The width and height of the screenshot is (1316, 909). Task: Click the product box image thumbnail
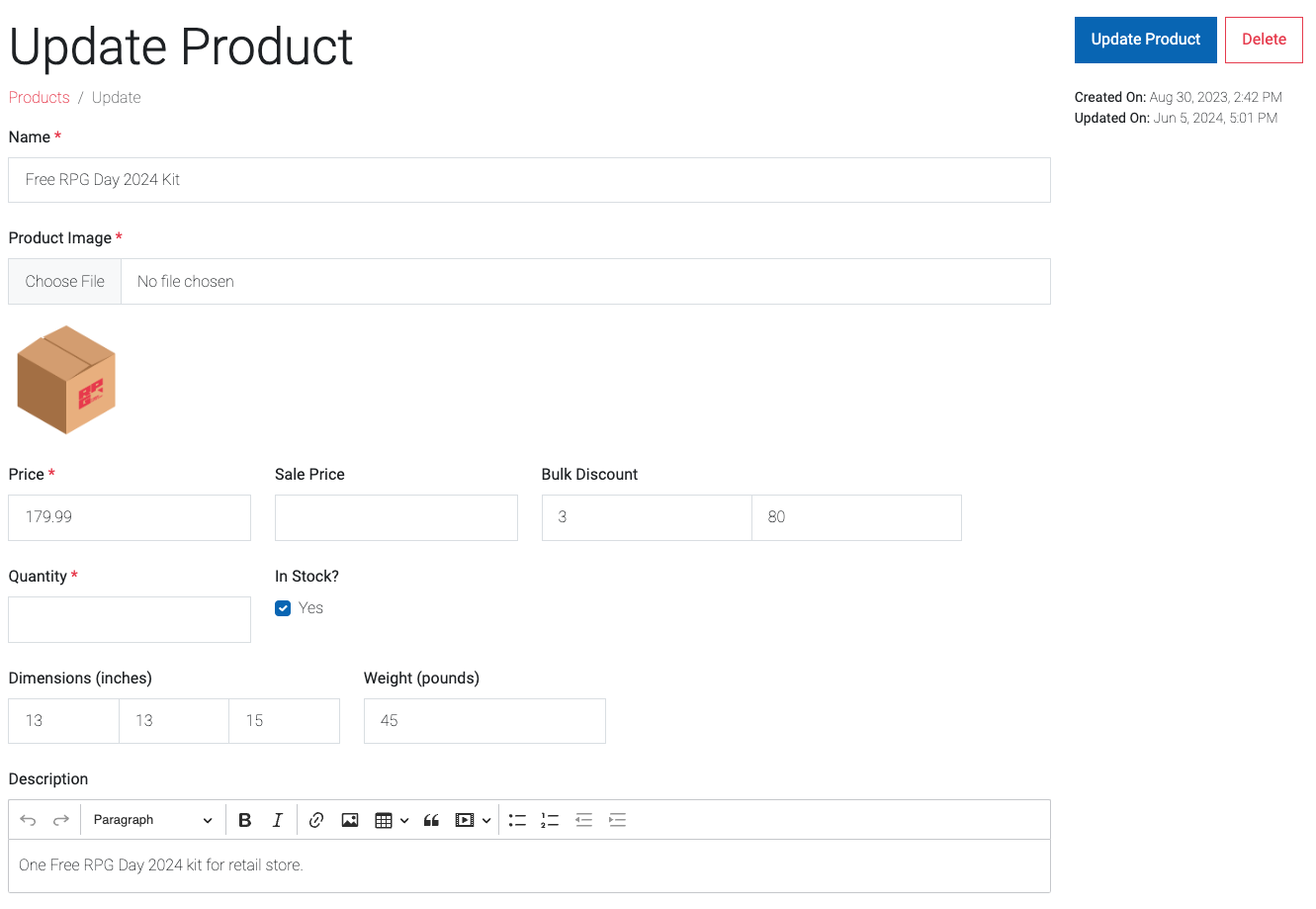(x=67, y=380)
